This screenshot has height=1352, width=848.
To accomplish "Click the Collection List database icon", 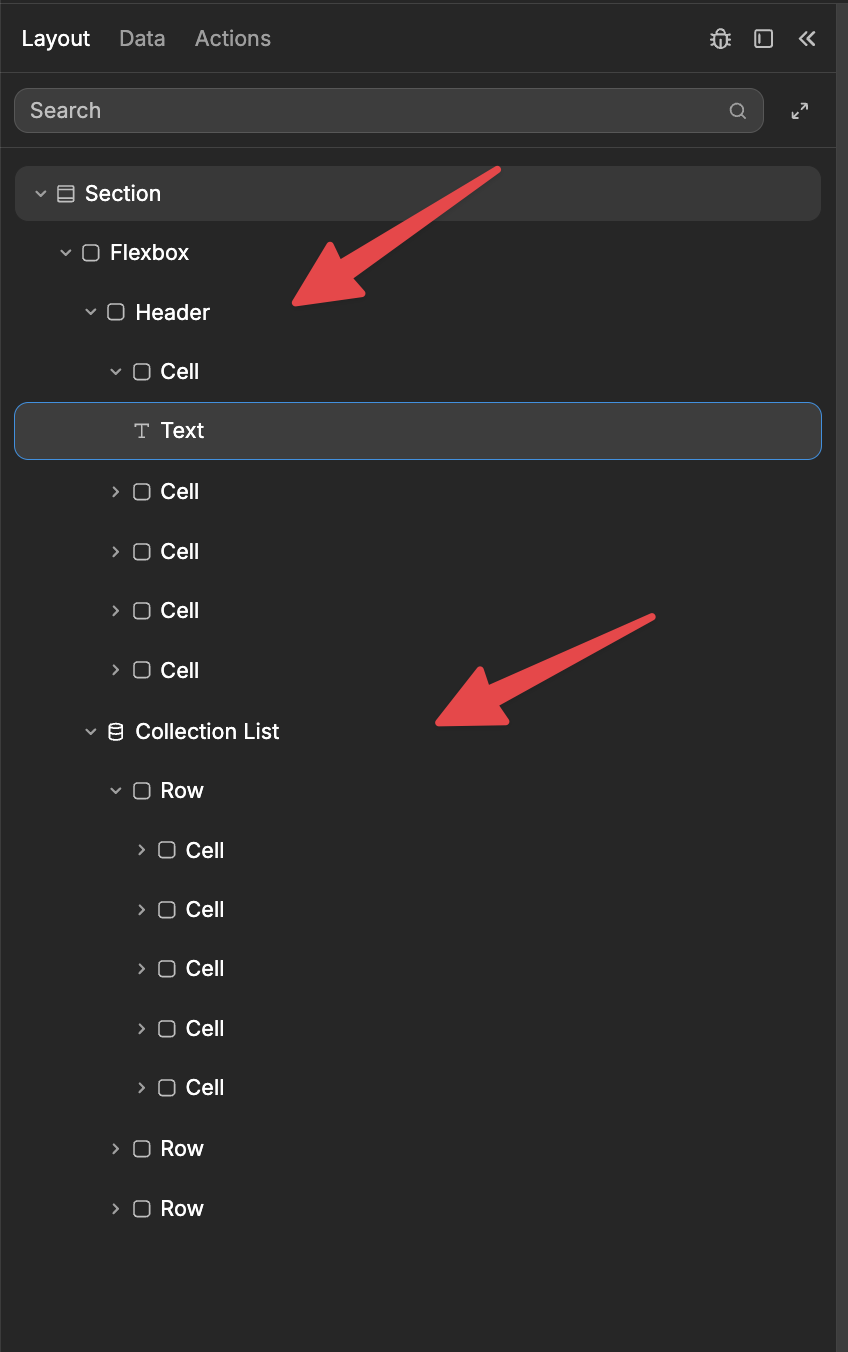I will [115, 731].
